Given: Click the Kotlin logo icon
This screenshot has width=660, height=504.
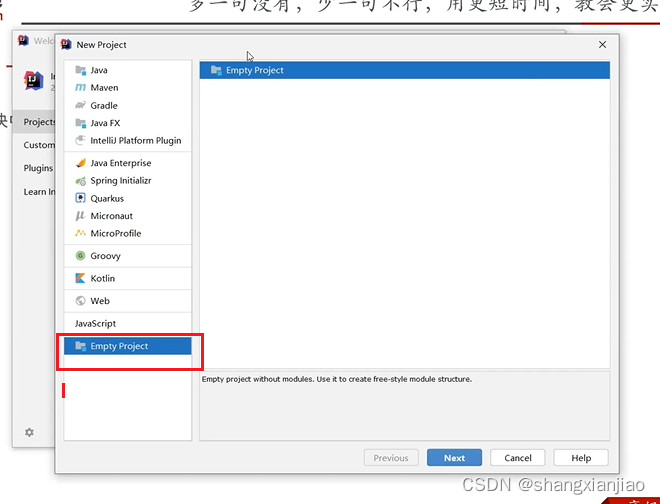Looking at the screenshot, I should point(80,278).
